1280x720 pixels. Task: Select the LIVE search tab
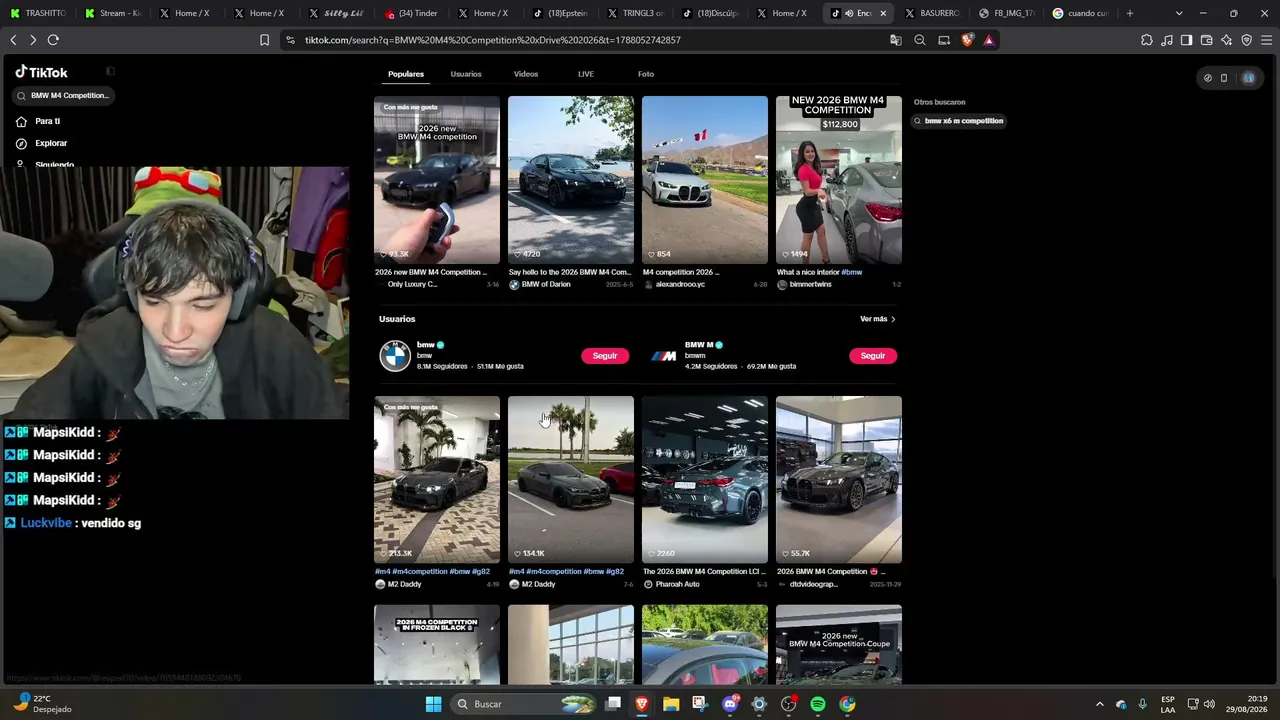click(586, 74)
